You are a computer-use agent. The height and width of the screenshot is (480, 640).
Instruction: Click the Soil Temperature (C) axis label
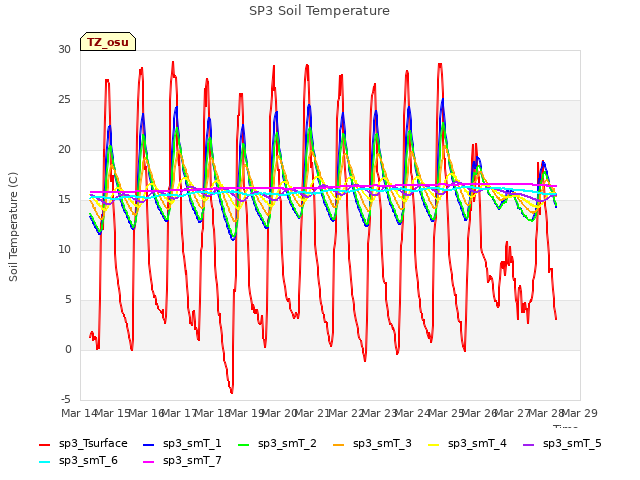point(13,227)
